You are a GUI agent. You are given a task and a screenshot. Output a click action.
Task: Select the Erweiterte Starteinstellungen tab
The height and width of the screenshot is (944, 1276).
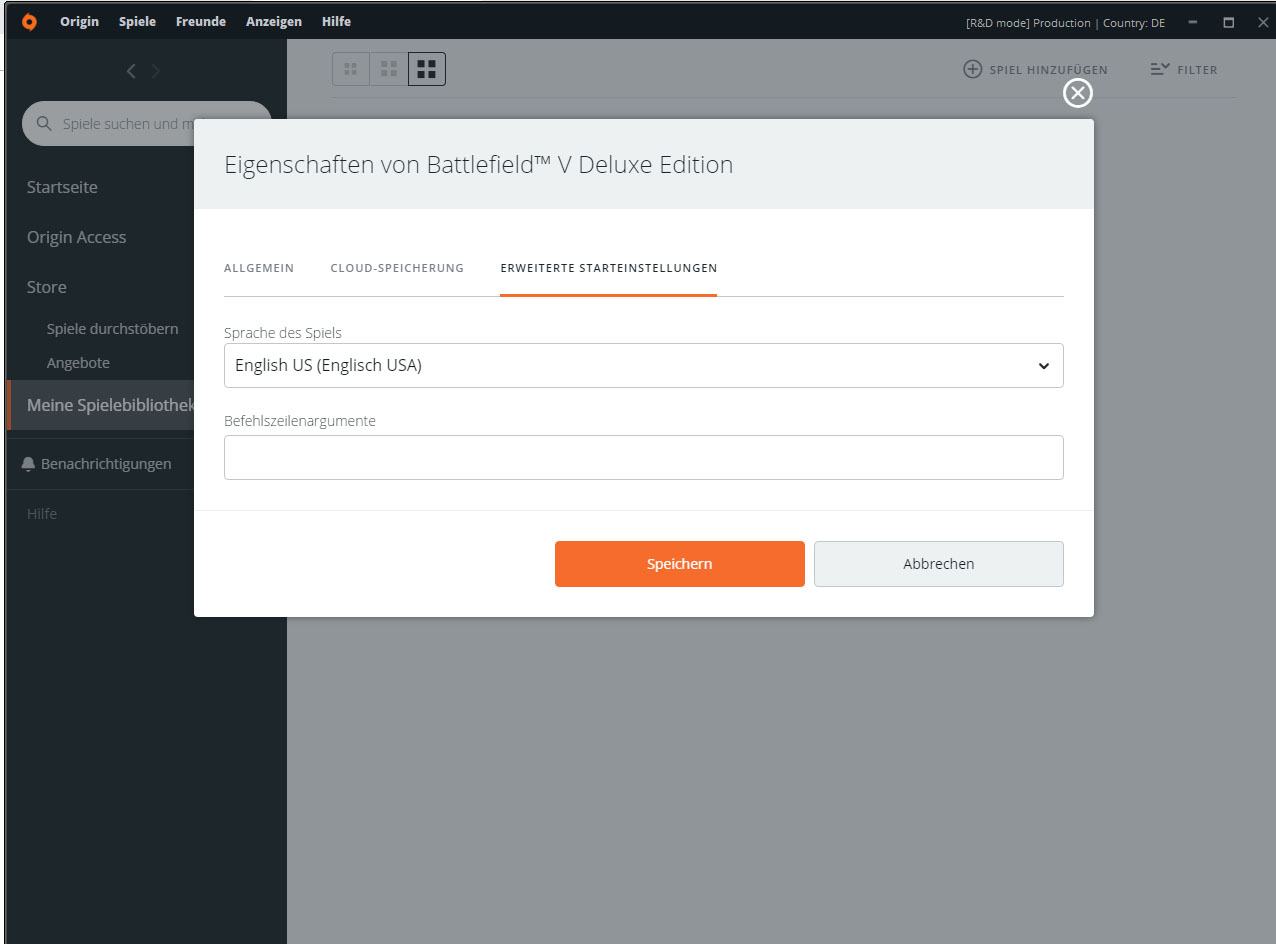608,268
